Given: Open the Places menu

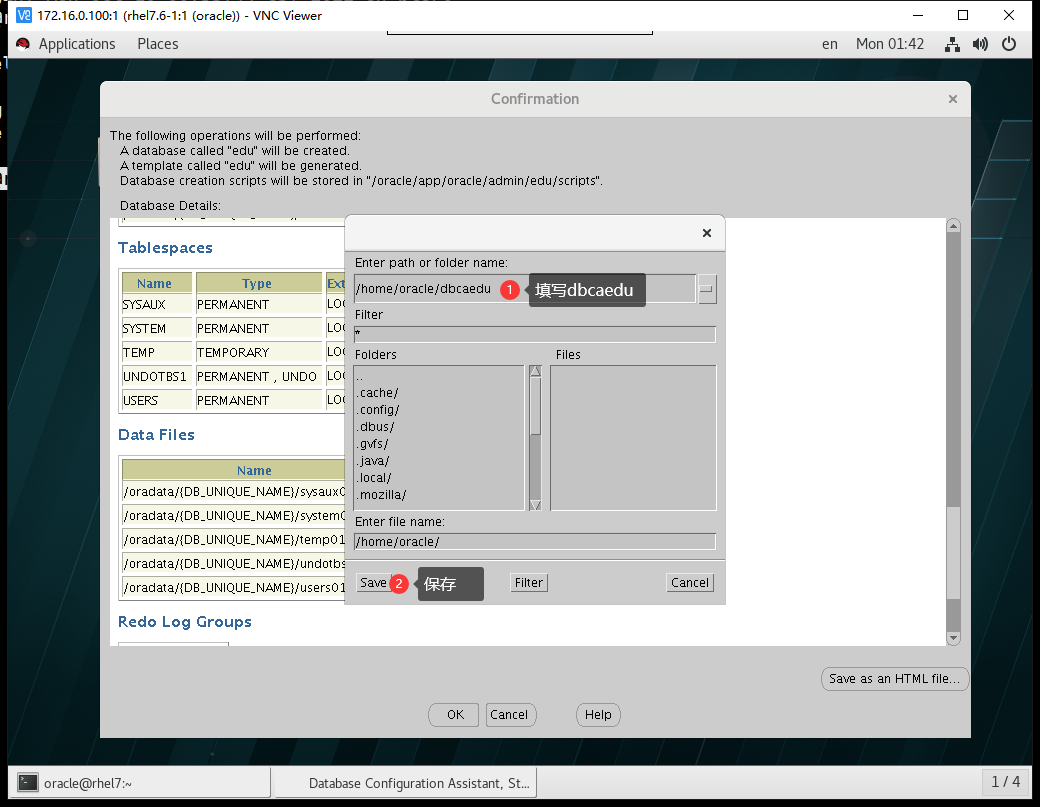Looking at the screenshot, I should tap(158, 44).
